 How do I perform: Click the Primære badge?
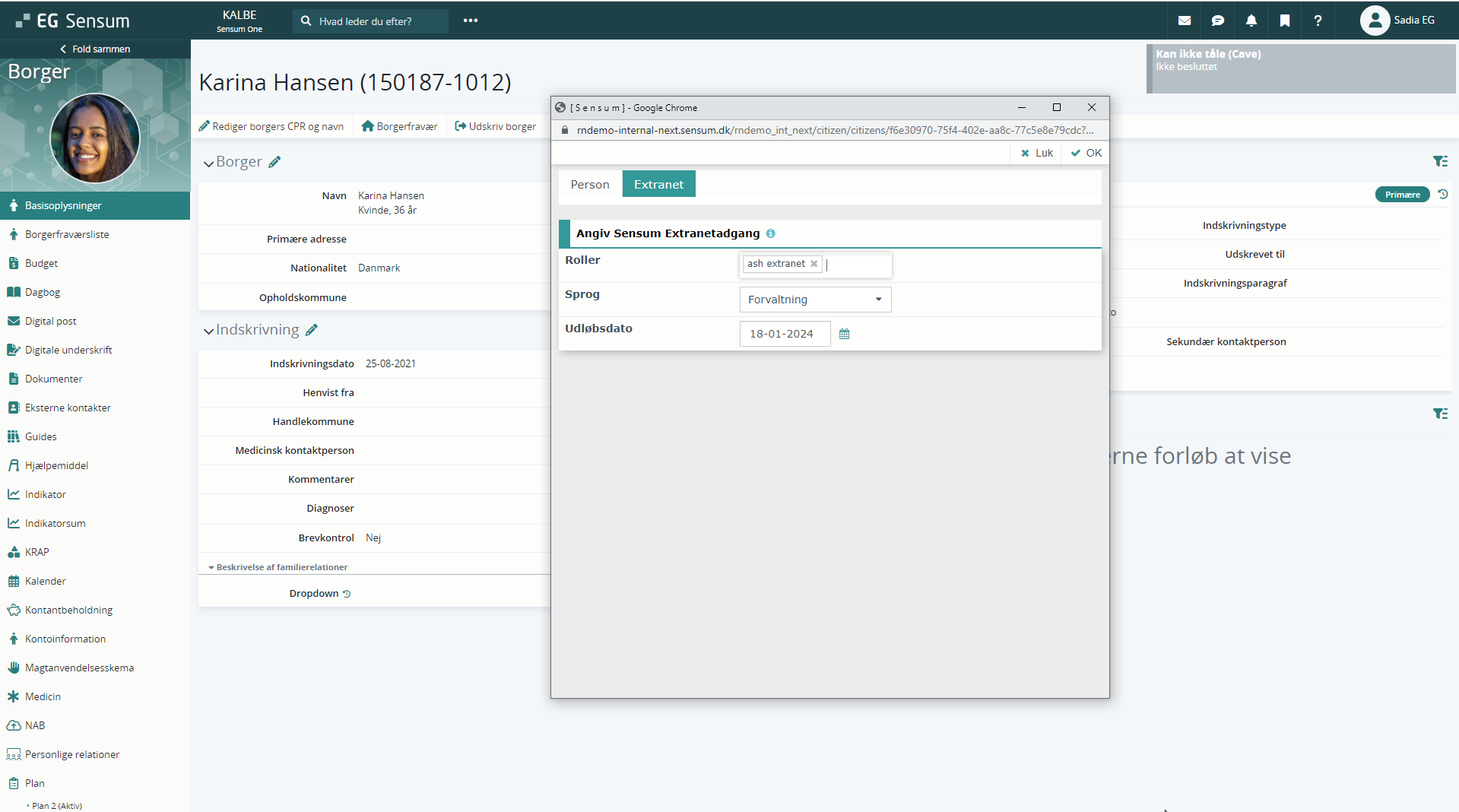pos(1402,195)
